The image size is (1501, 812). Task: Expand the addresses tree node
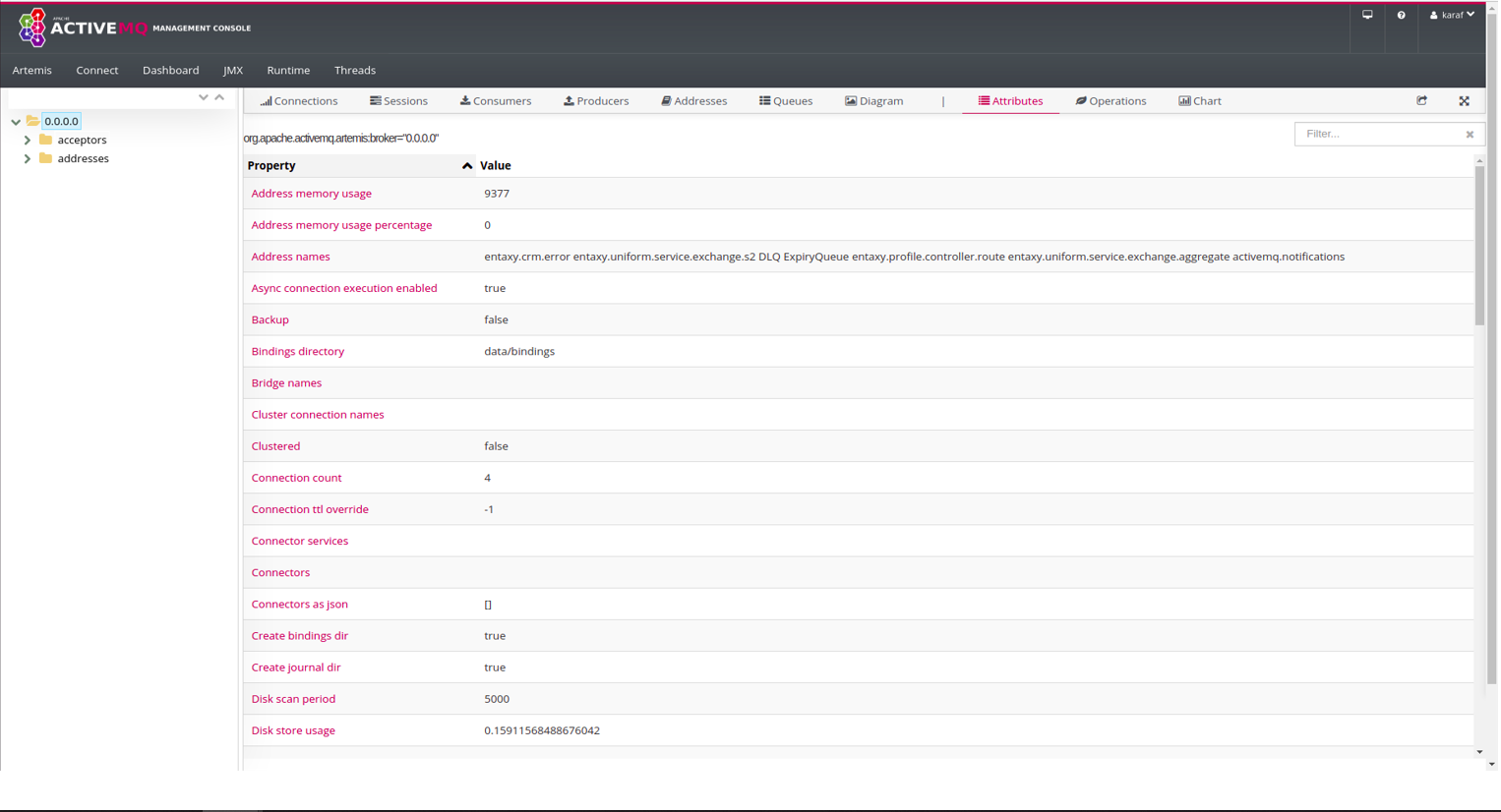[28, 158]
